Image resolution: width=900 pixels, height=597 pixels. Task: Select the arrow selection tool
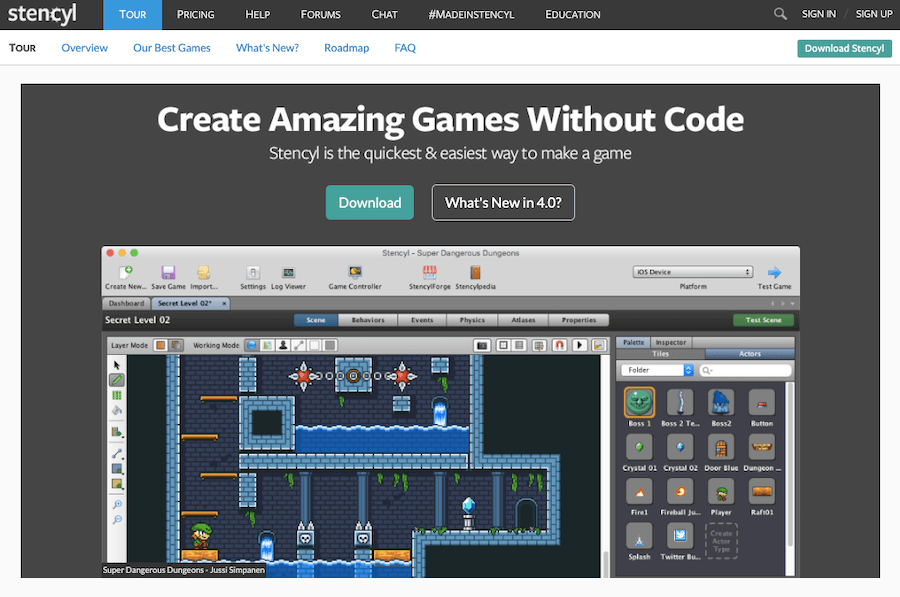click(x=117, y=365)
